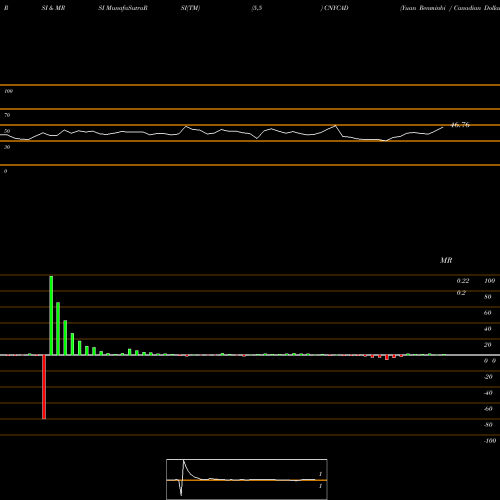
Task: Click the 'SI MunafaSutraR' header text
Action: [123, 8]
